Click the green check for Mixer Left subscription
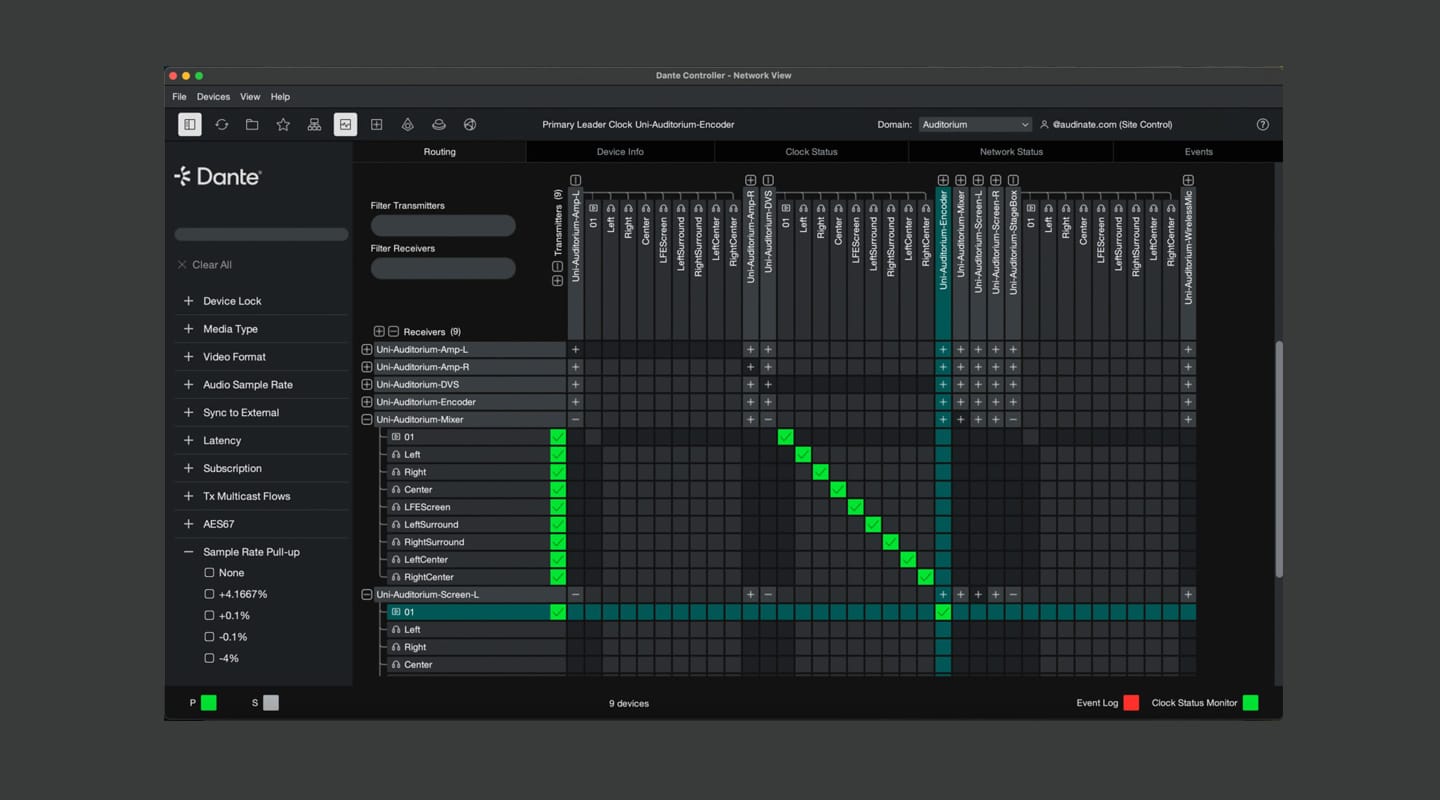The width and height of the screenshot is (1440, 800). coord(803,454)
